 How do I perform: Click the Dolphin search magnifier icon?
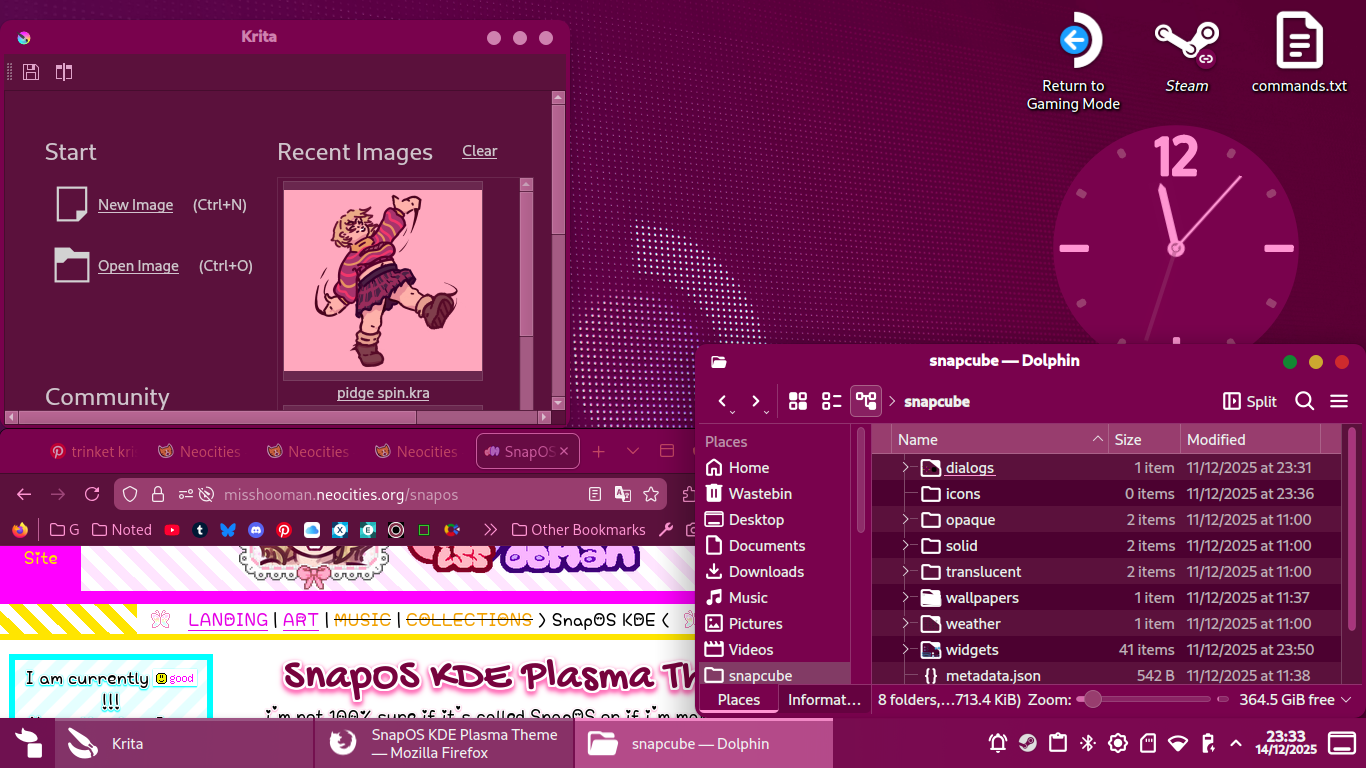1304,401
